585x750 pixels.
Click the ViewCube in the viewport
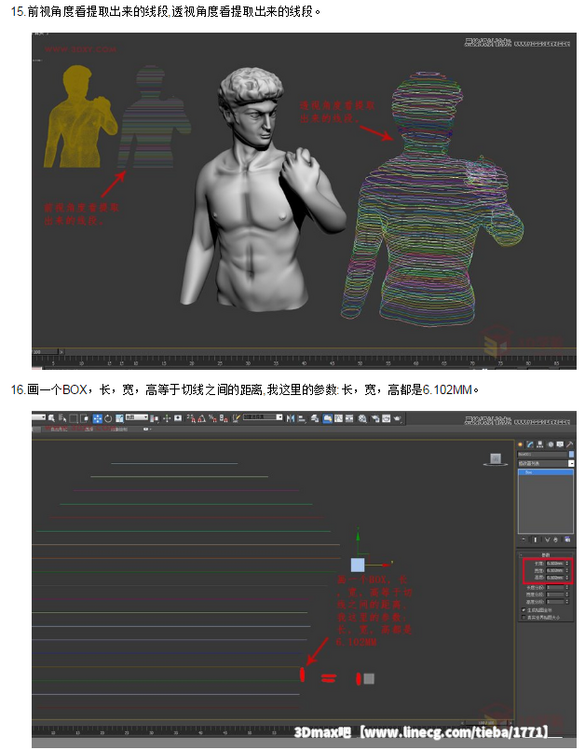coord(496,459)
